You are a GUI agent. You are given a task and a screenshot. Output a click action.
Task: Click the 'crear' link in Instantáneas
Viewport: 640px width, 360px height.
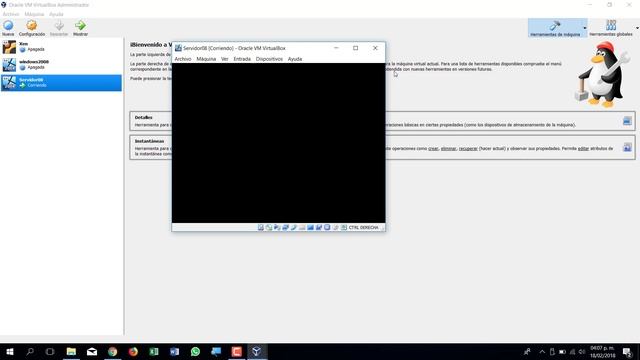click(433, 149)
